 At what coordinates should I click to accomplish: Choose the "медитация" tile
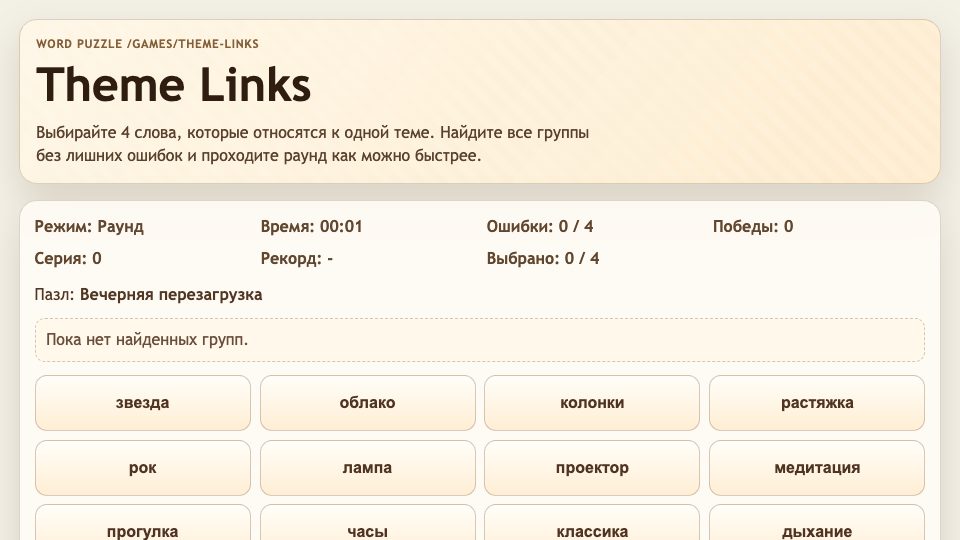click(x=817, y=468)
